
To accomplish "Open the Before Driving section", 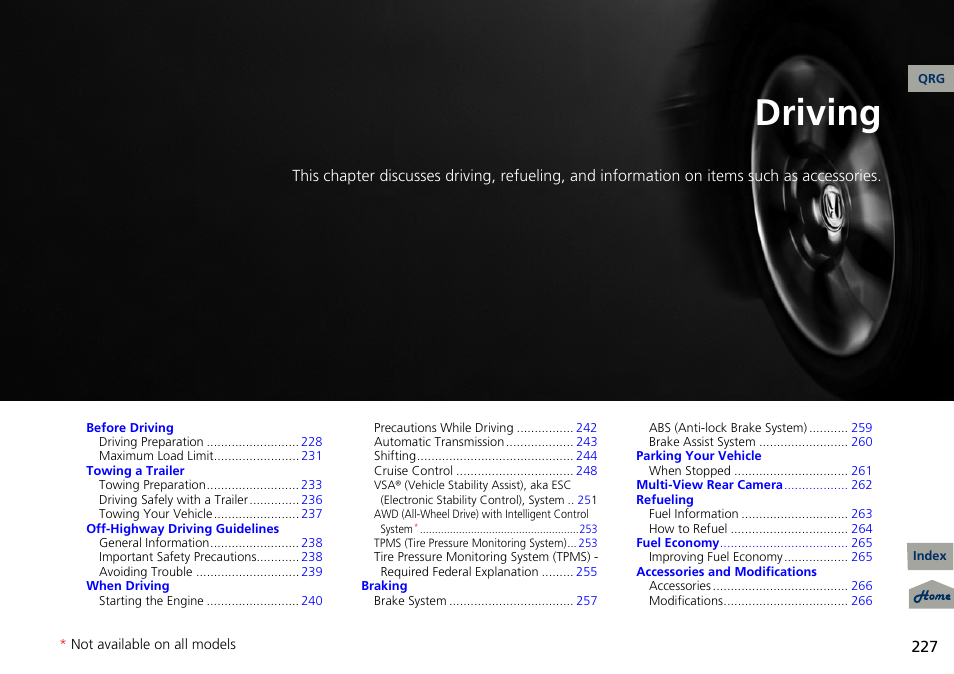I will (x=130, y=428).
